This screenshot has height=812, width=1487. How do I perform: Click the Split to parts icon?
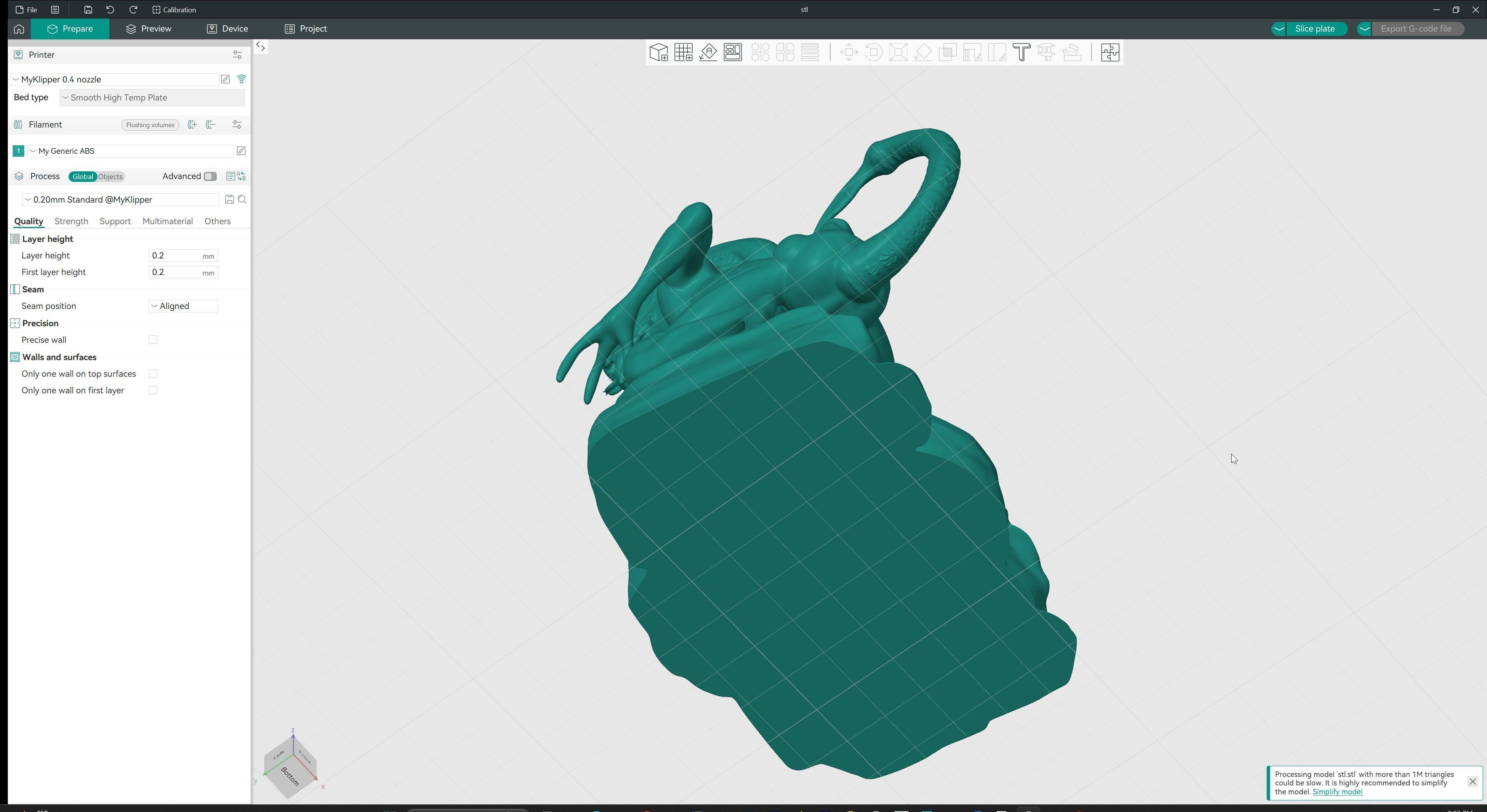click(x=785, y=52)
